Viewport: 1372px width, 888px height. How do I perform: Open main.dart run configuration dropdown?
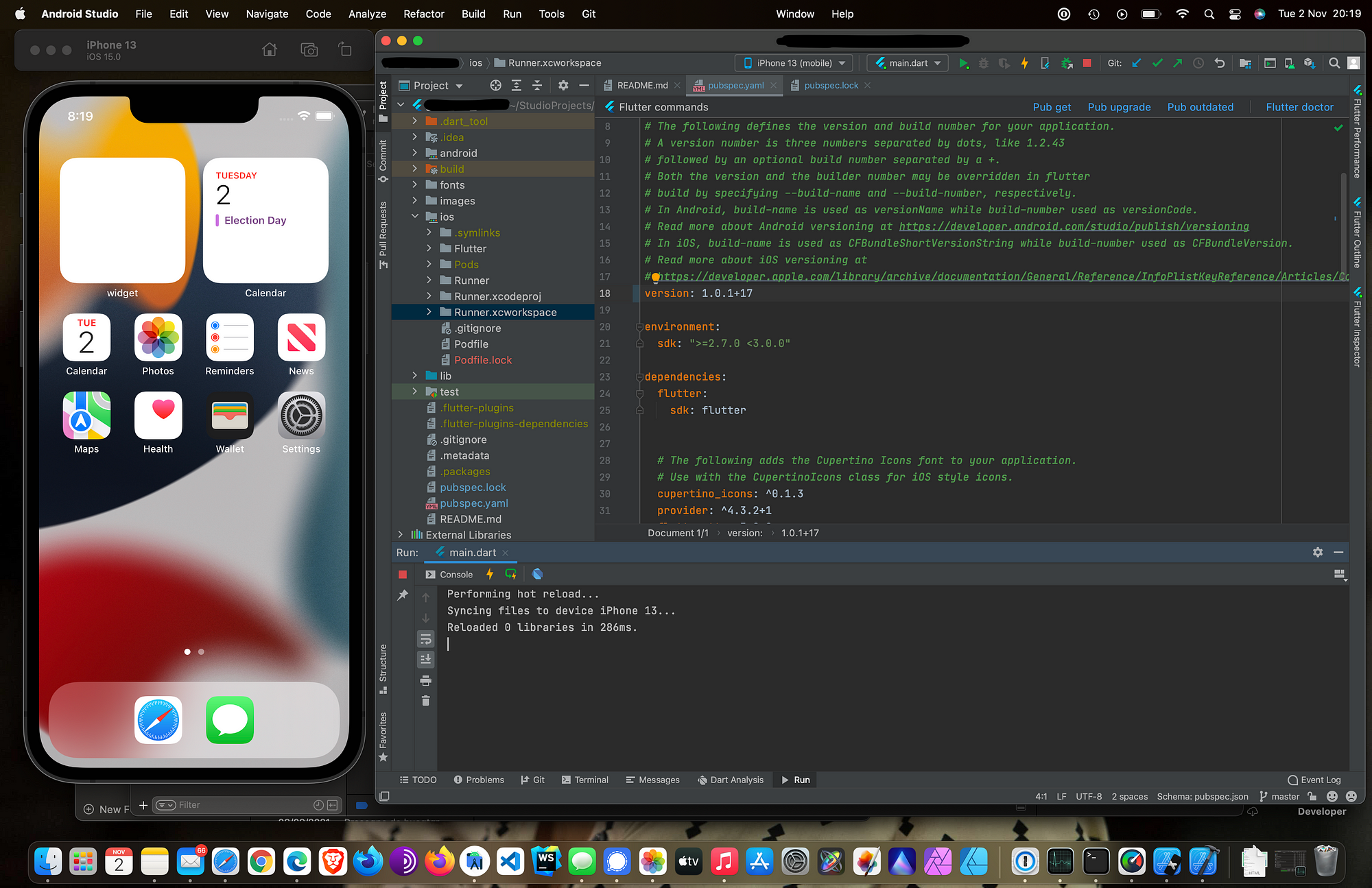coord(908,63)
